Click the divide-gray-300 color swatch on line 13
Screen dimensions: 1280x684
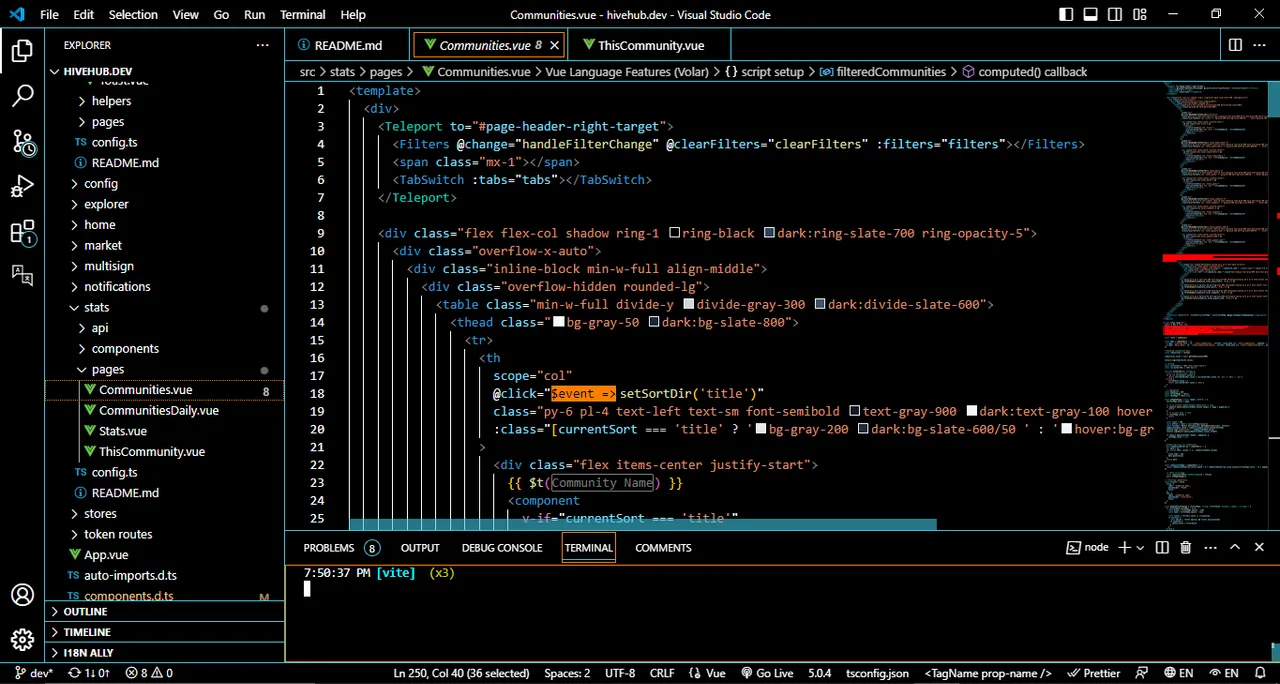tap(689, 304)
